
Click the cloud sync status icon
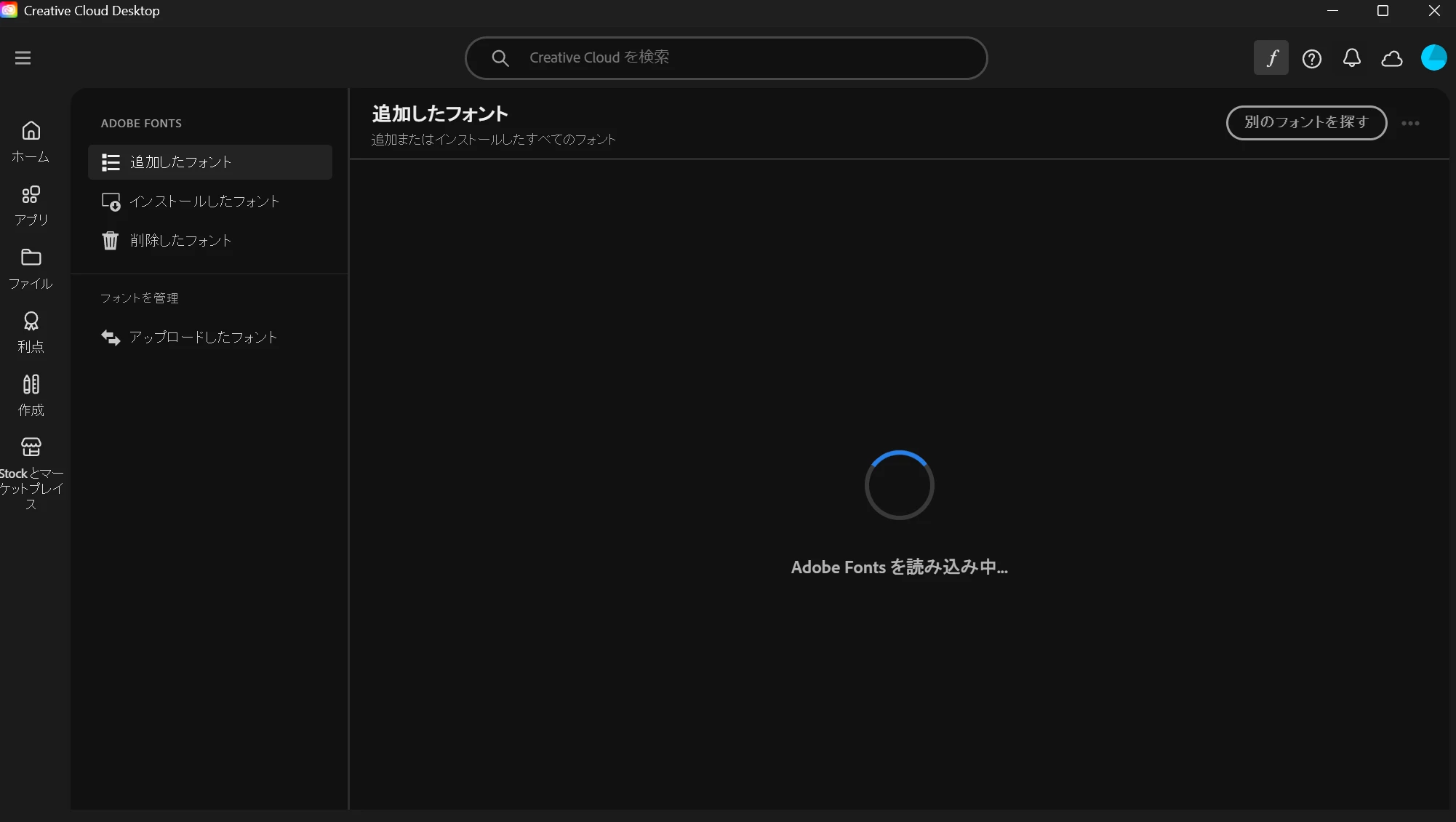point(1391,58)
